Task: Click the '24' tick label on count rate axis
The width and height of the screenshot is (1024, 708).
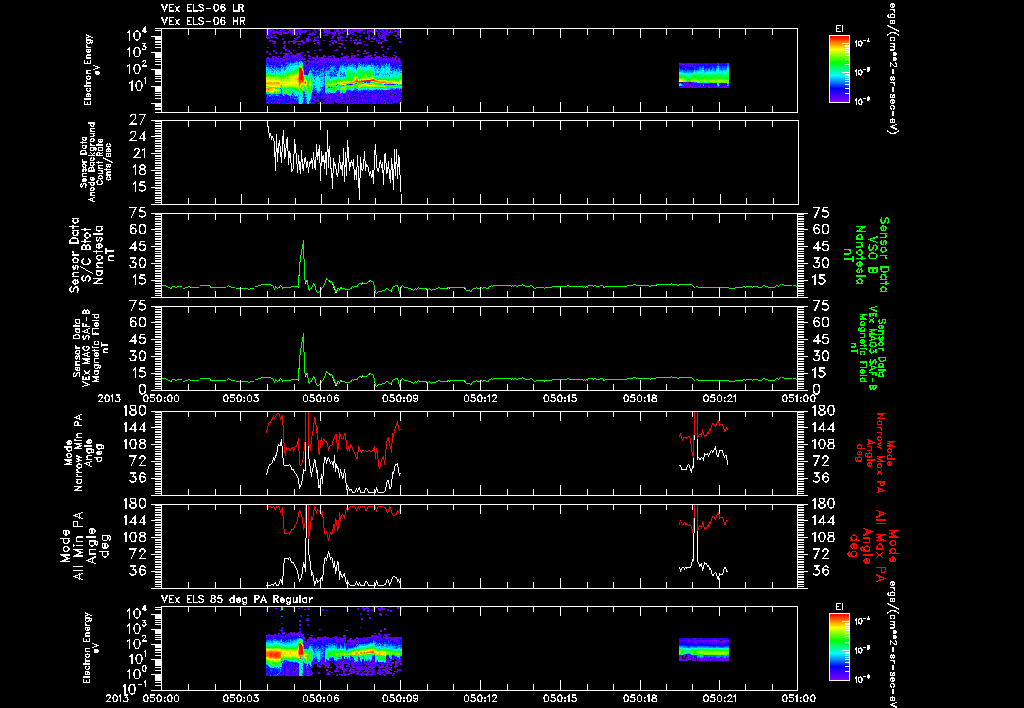Action: click(137, 137)
